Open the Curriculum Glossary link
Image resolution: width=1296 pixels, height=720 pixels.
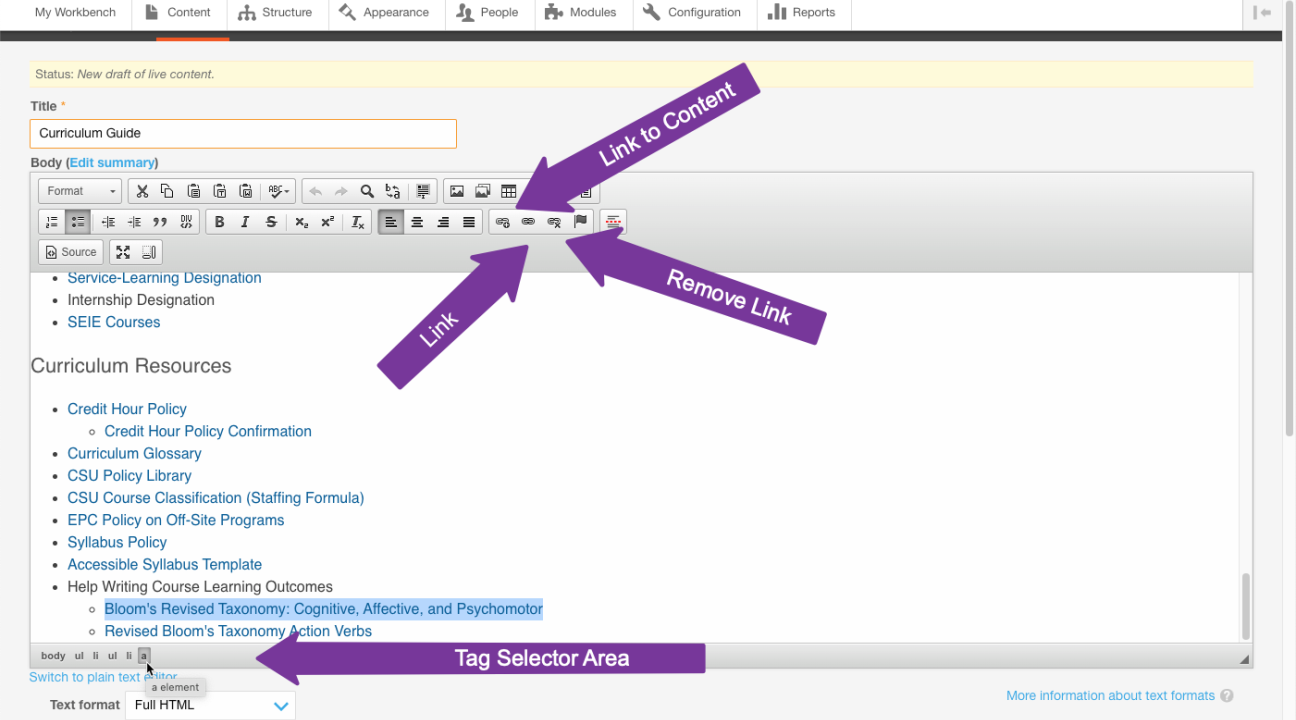click(134, 453)
